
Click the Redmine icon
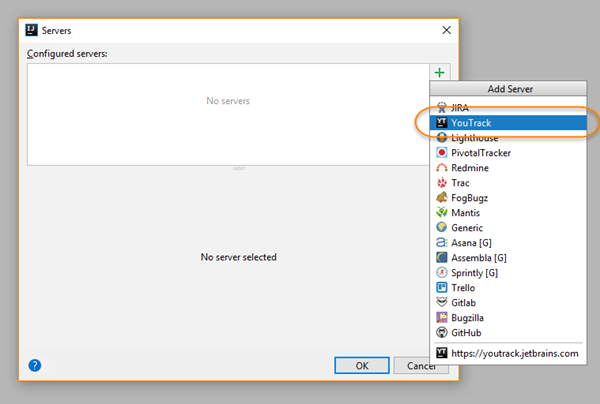pyautogui.click(x=442, y=168)
